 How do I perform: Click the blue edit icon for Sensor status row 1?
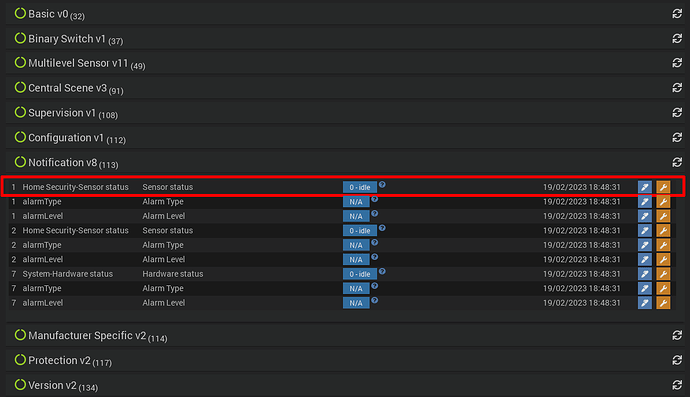click(645, 187)
